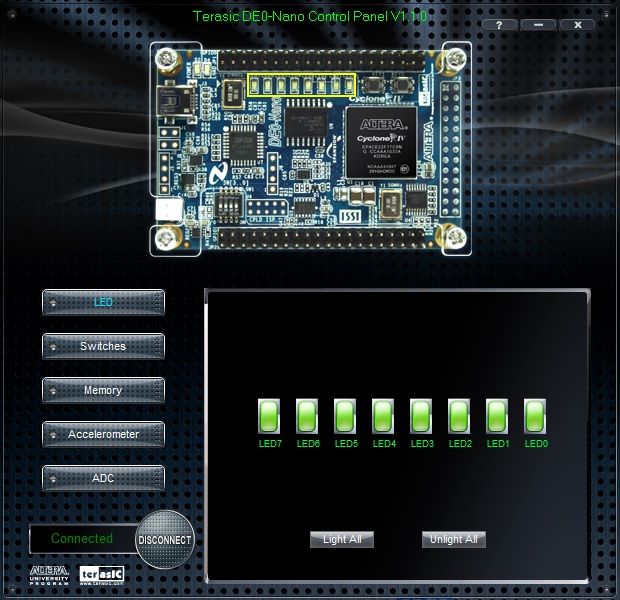The height and width of the screenshot is (600, 620).
Task: Toggle the LED7 indicator
Action: click(269, 416)
